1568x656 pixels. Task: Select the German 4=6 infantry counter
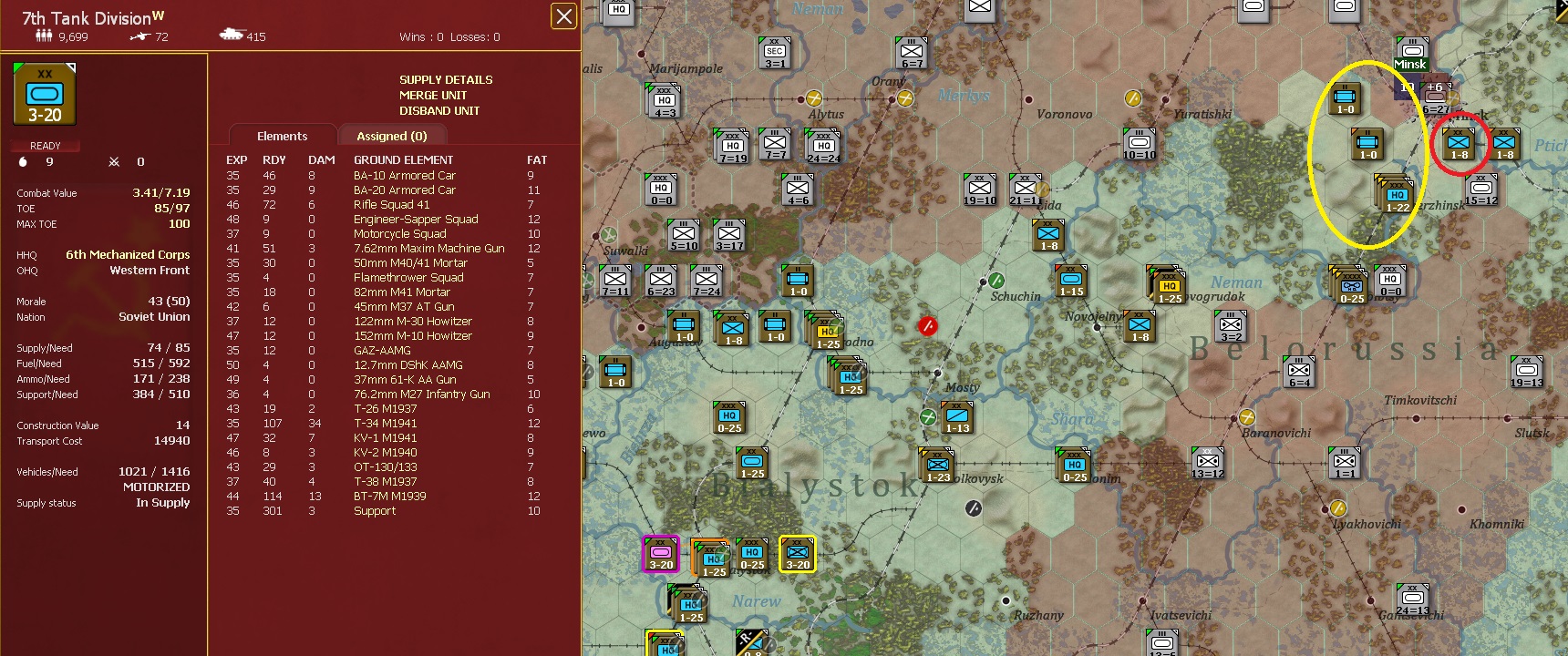(x=798, y=190)
